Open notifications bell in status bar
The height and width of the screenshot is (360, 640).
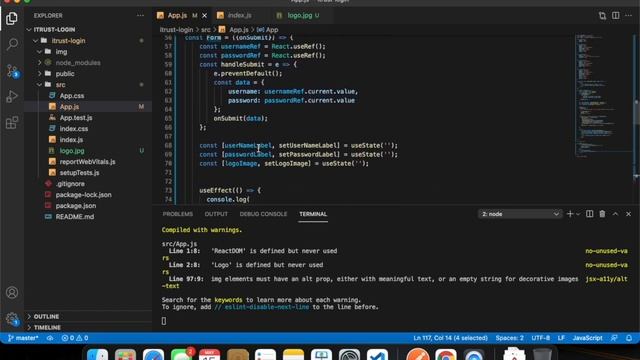(x=629, y=338)
